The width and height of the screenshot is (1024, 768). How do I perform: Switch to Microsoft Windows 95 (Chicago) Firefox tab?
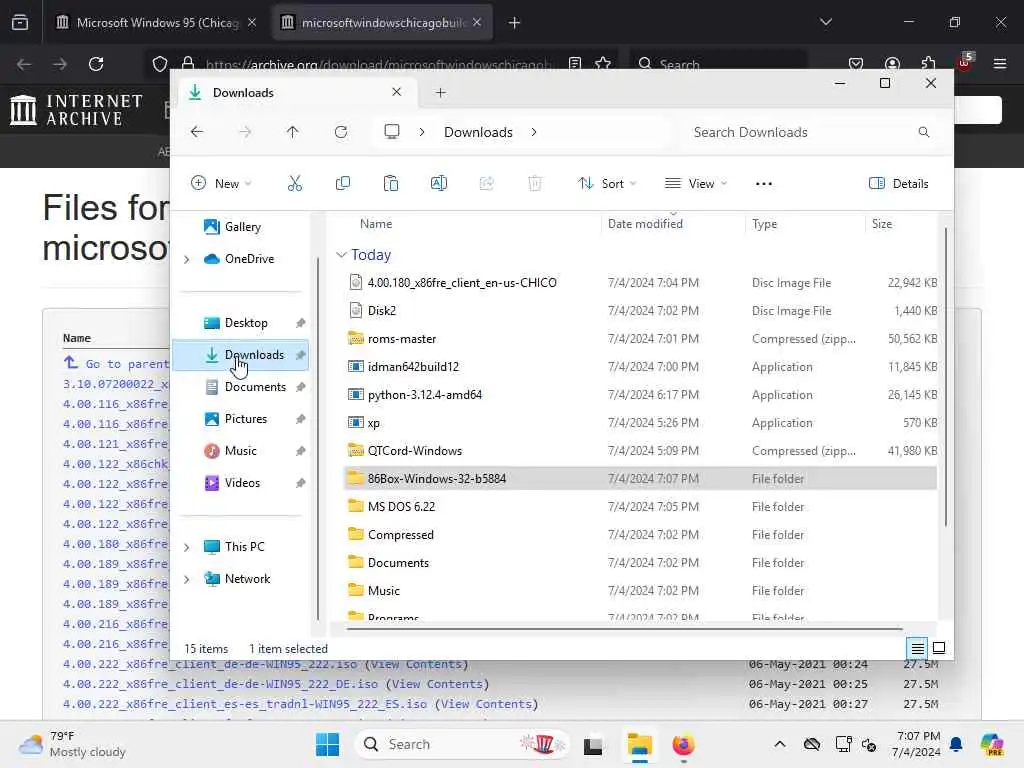[x=156, y=22]
